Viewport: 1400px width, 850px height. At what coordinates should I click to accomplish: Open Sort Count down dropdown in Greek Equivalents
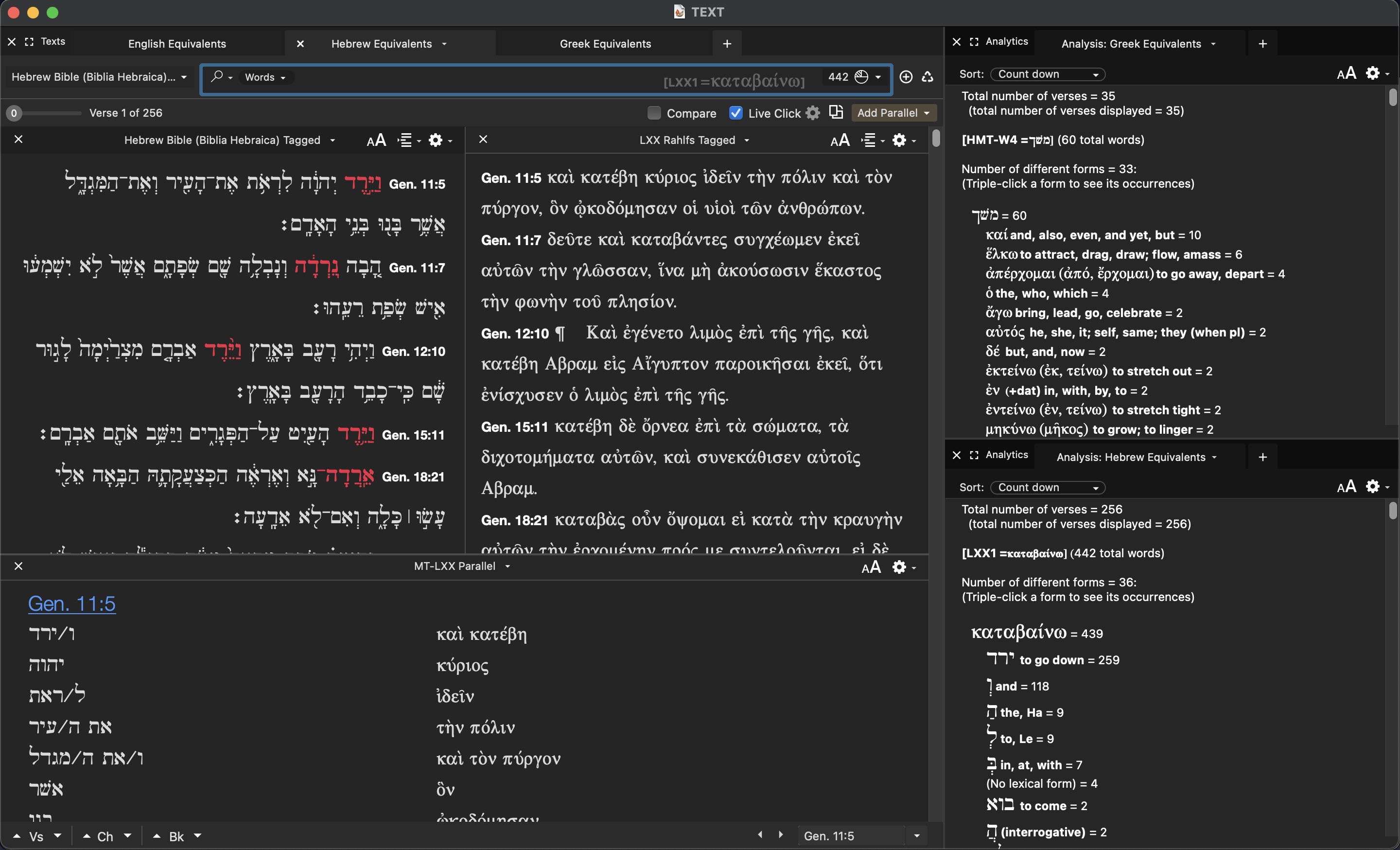click(x=1047, y=74)
